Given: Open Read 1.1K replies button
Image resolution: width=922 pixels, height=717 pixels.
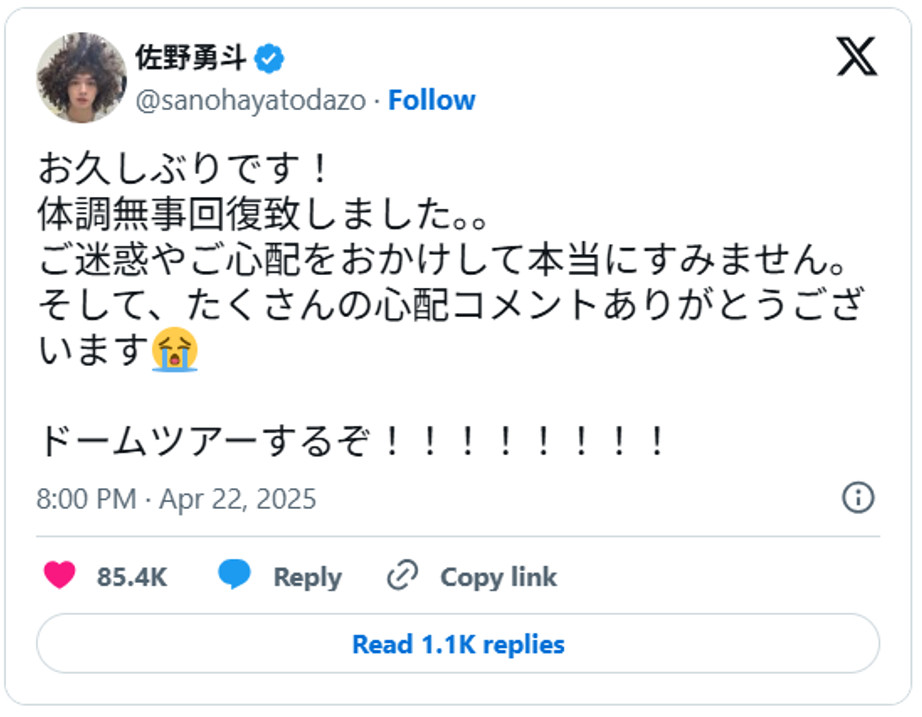Looking at the screenshot, I should click(x=458, y=644).
